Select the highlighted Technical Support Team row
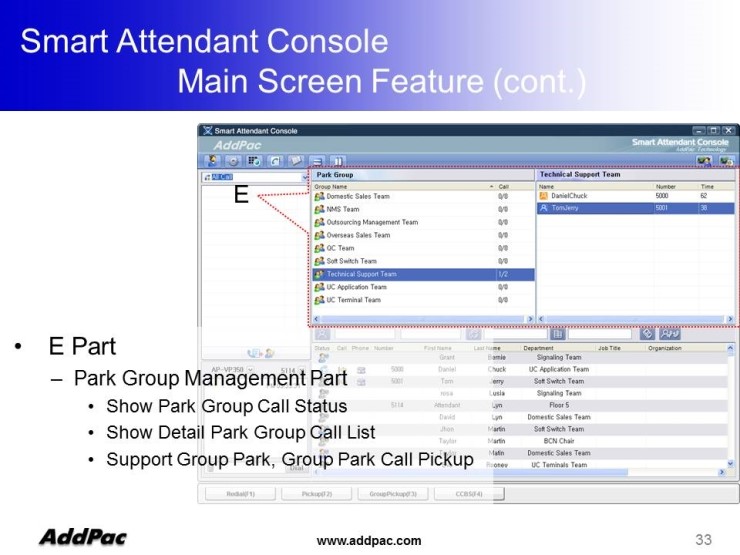 tap(423, 274)
